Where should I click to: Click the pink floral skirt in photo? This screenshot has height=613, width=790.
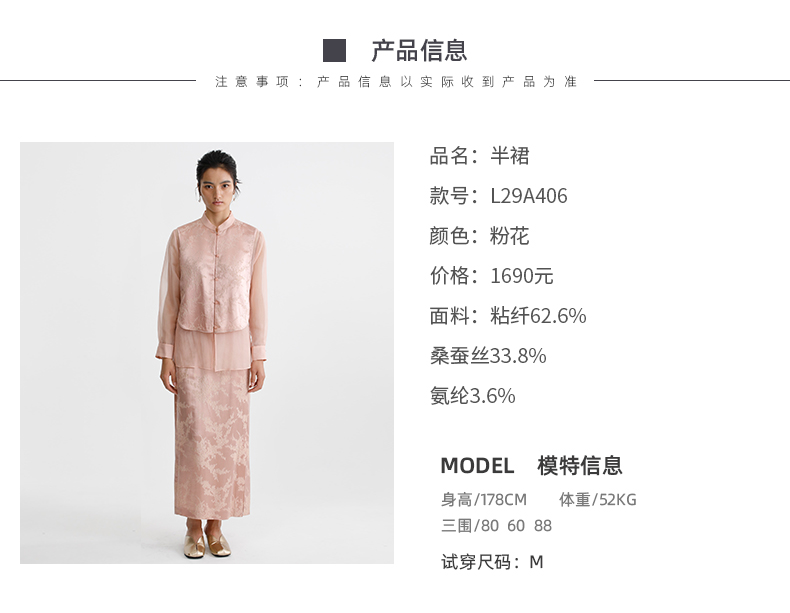tap(212, 443)
